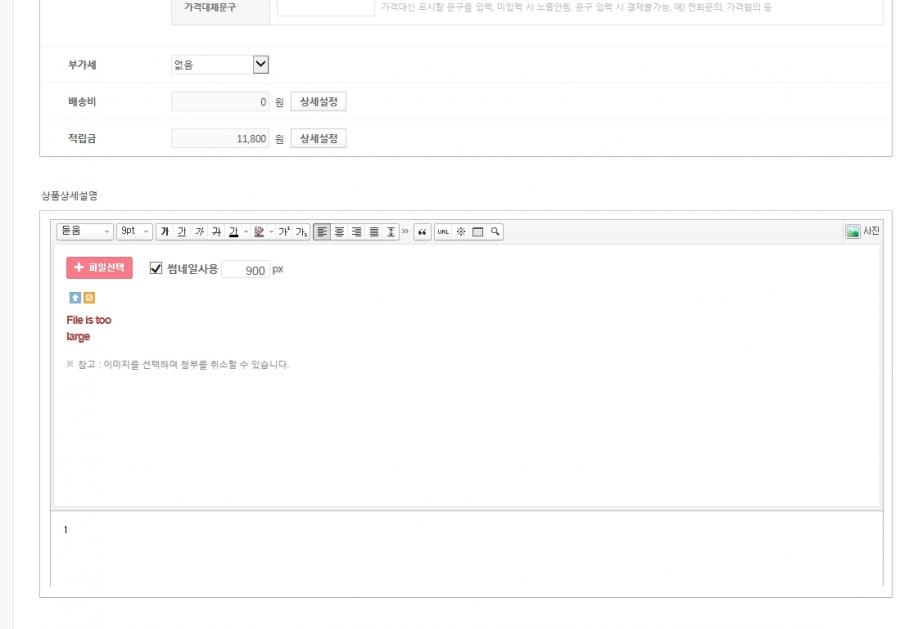Uncheck the 썸네일사용 thumbnail checkbox

[x=156, y=269]
